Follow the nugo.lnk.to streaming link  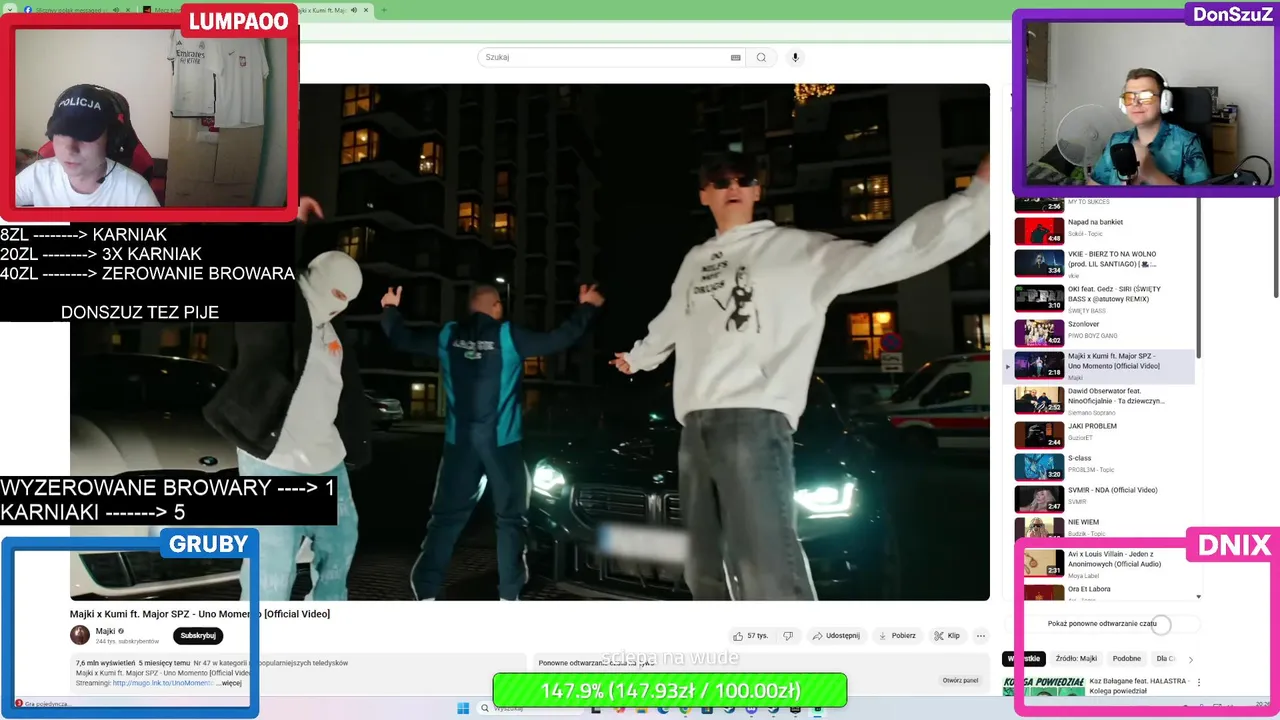[162, 683]
